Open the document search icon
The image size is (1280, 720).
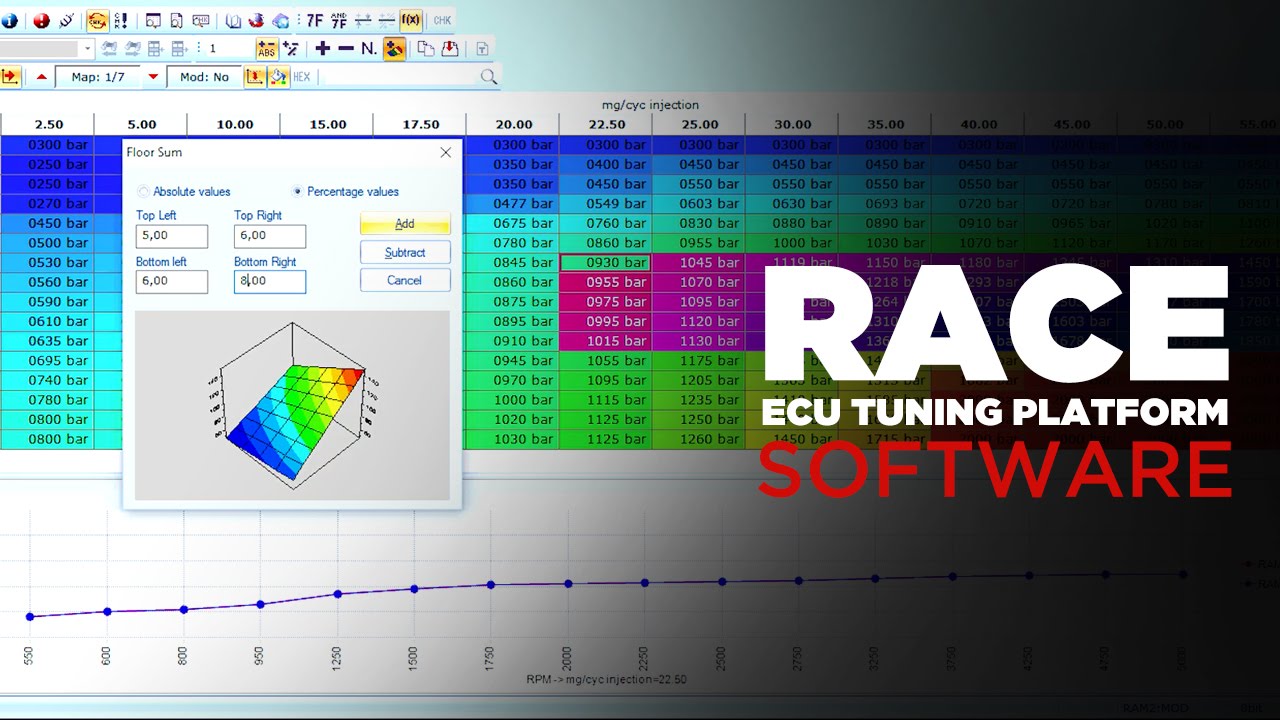[177, 20]
